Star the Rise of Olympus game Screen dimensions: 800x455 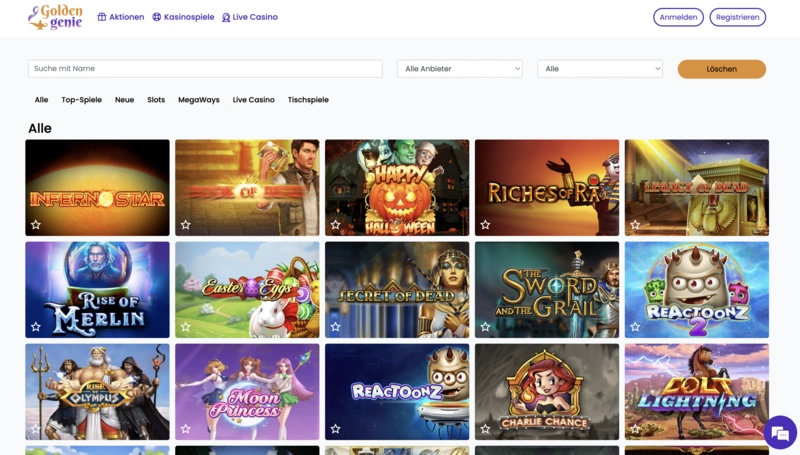pyautogui.click(x=36, y=429)
